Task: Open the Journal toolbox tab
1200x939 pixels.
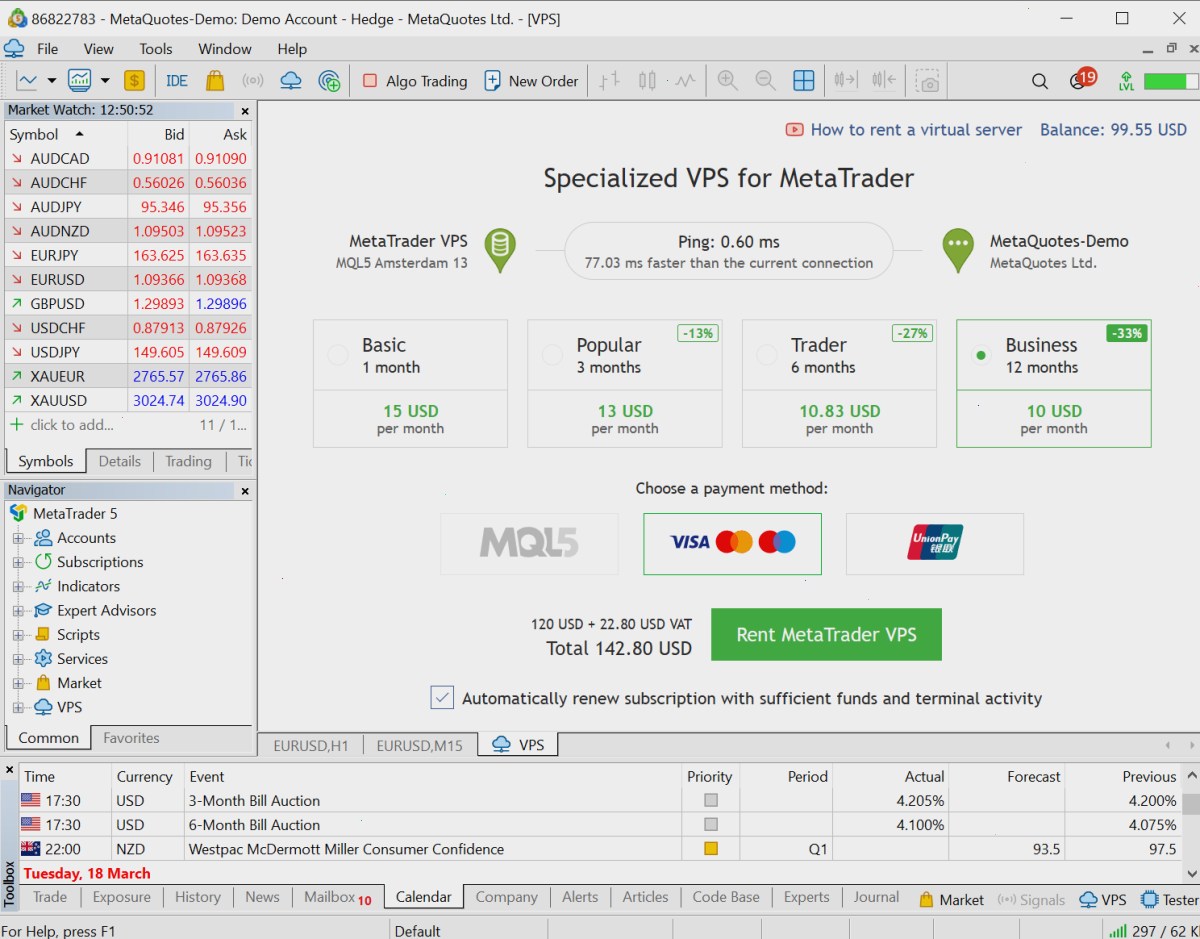Action: [876, 897]
